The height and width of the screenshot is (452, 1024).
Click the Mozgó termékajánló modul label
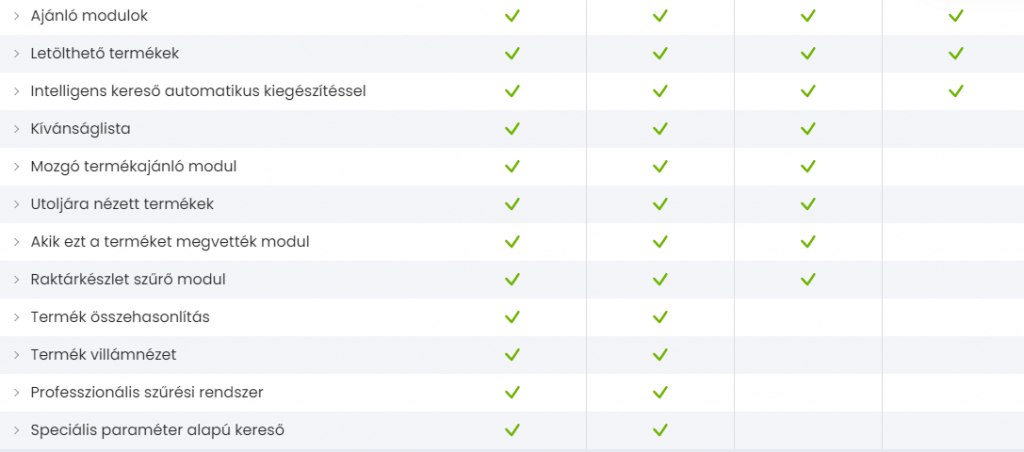tap(133, 166)
